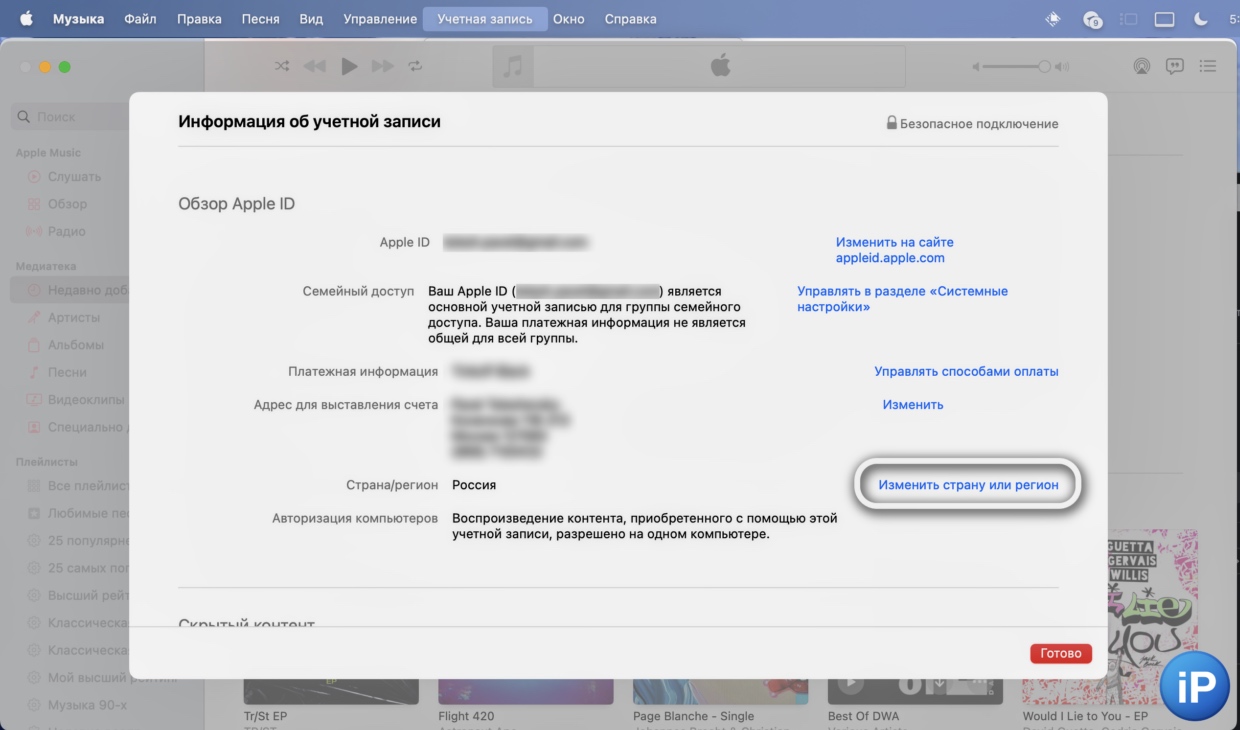This screenshot has height=730, width=1240.
Task: Open Управлять в разделе «Системные настройки» link
Action: tap(903, 299)
